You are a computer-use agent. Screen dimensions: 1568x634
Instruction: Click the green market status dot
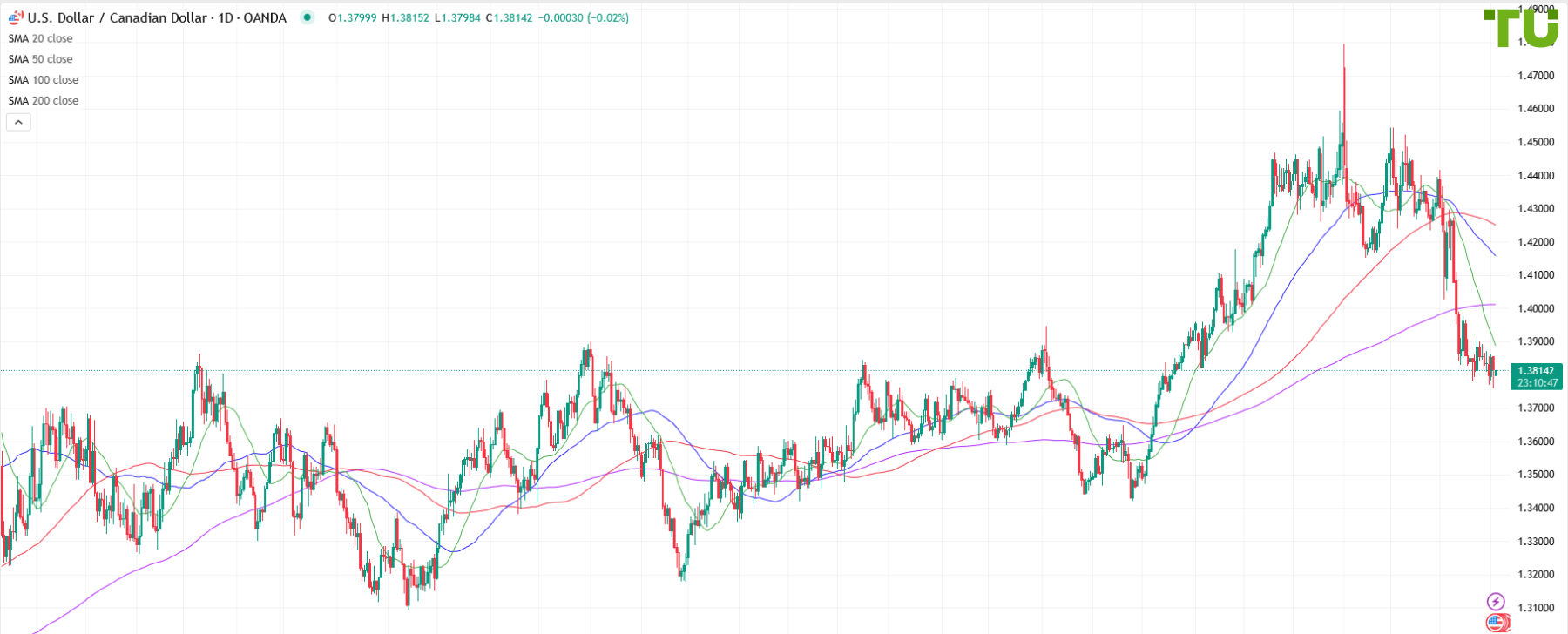[x=307, y=17]
